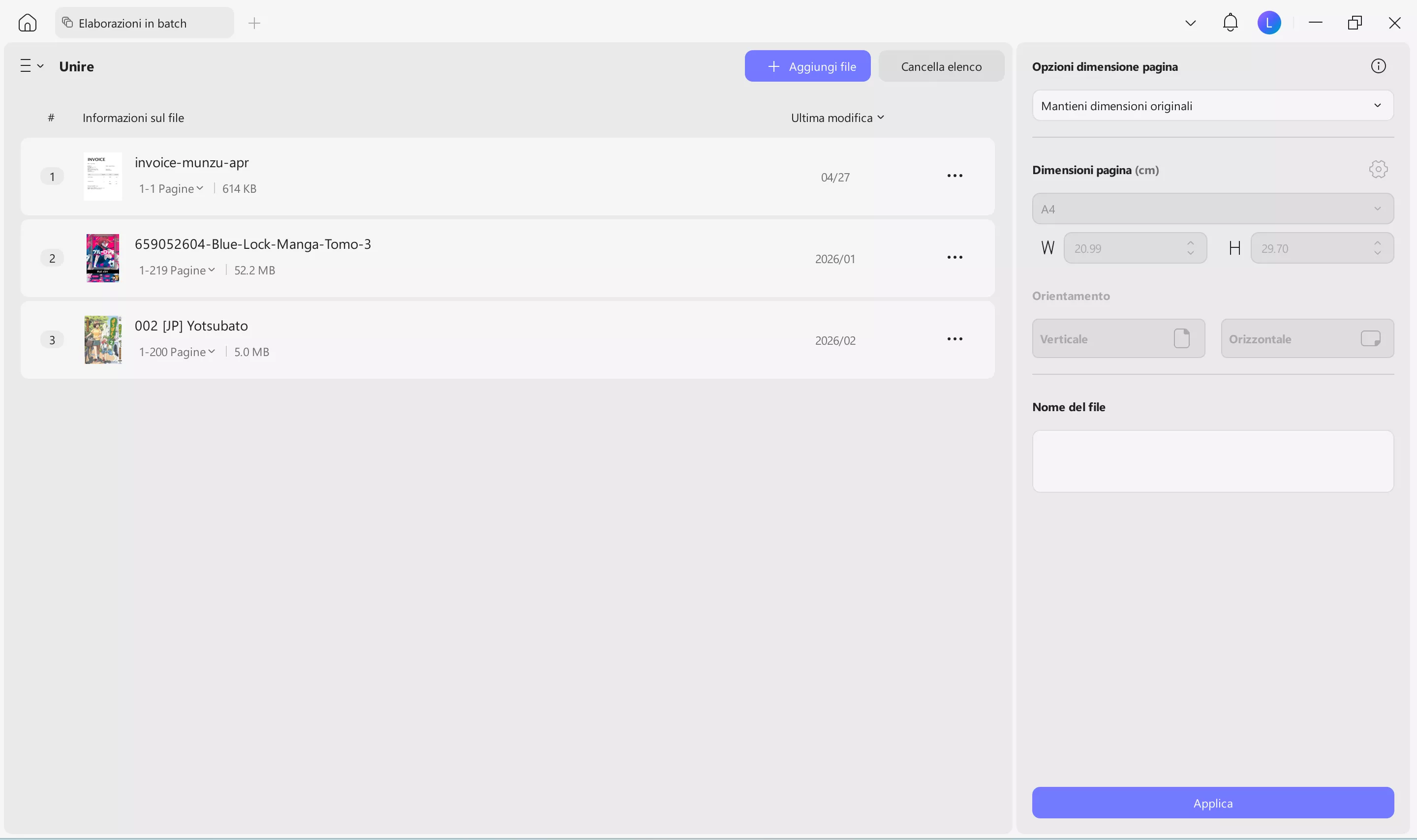Click row number 1 badge
1417x840 pixels.
(52, 177)
